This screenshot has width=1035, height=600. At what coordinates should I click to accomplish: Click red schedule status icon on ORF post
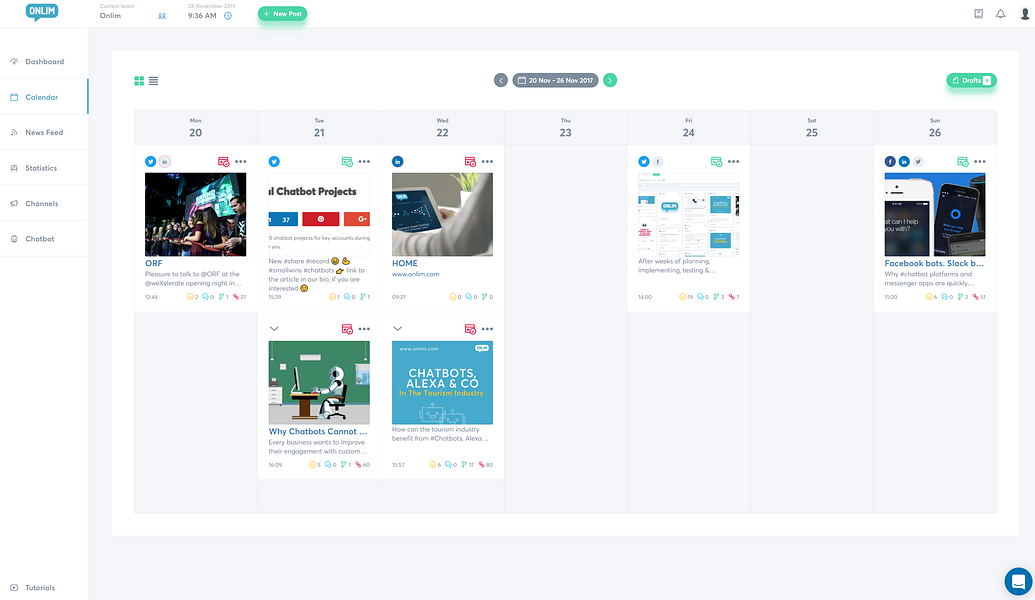[224, 162]
